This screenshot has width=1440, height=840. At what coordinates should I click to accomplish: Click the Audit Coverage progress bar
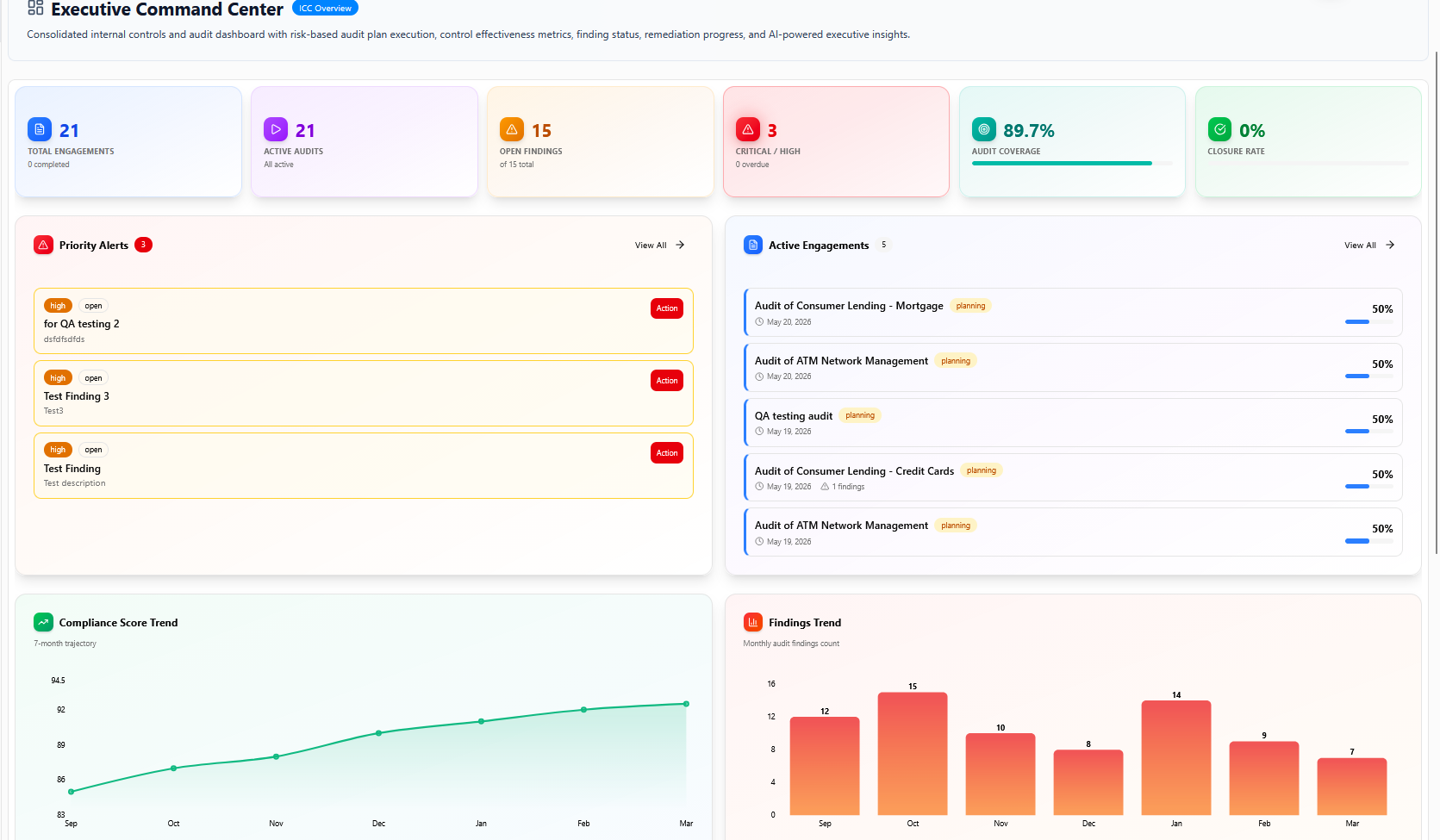pyautogui.click(x=1071, y=163)
